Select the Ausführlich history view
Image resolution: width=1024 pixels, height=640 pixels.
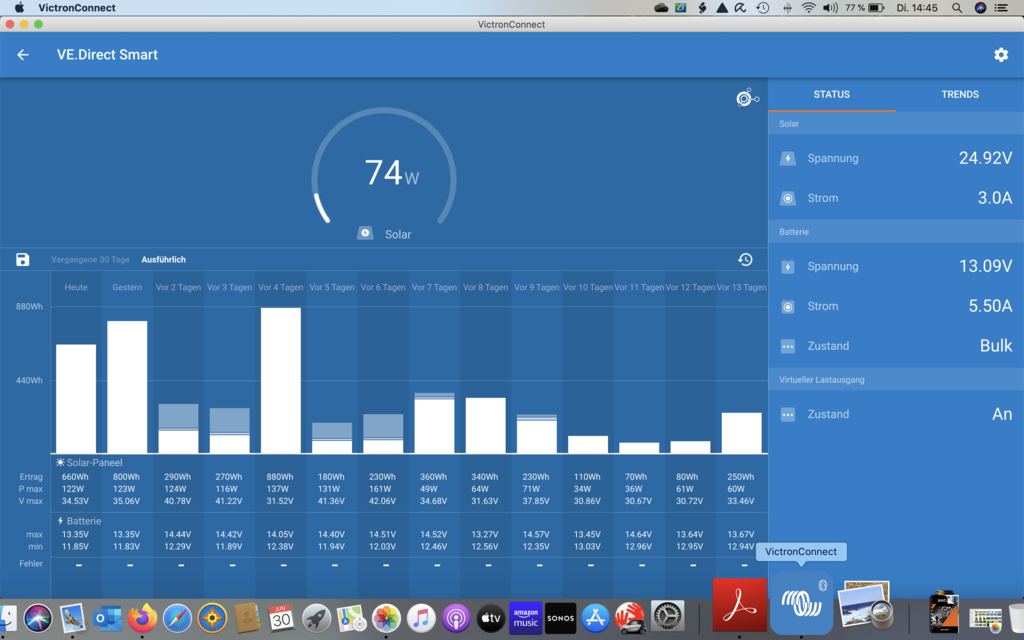point(163,260)
